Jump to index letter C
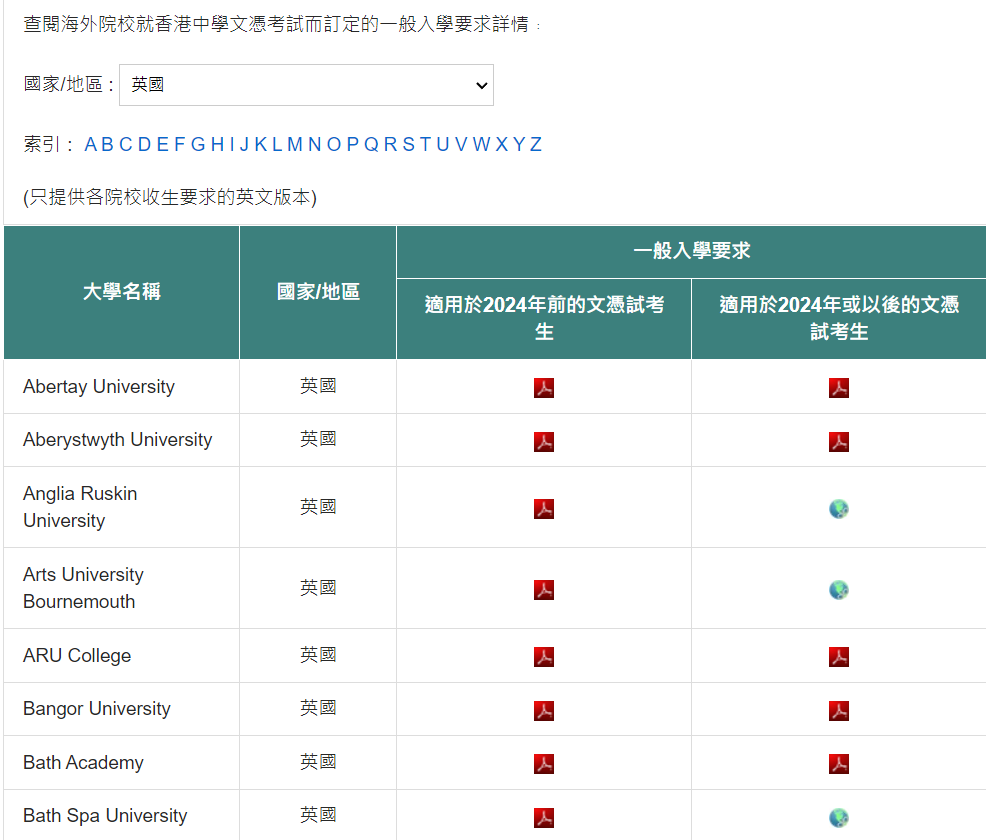 pyautogui.click(x=126, y=145)
